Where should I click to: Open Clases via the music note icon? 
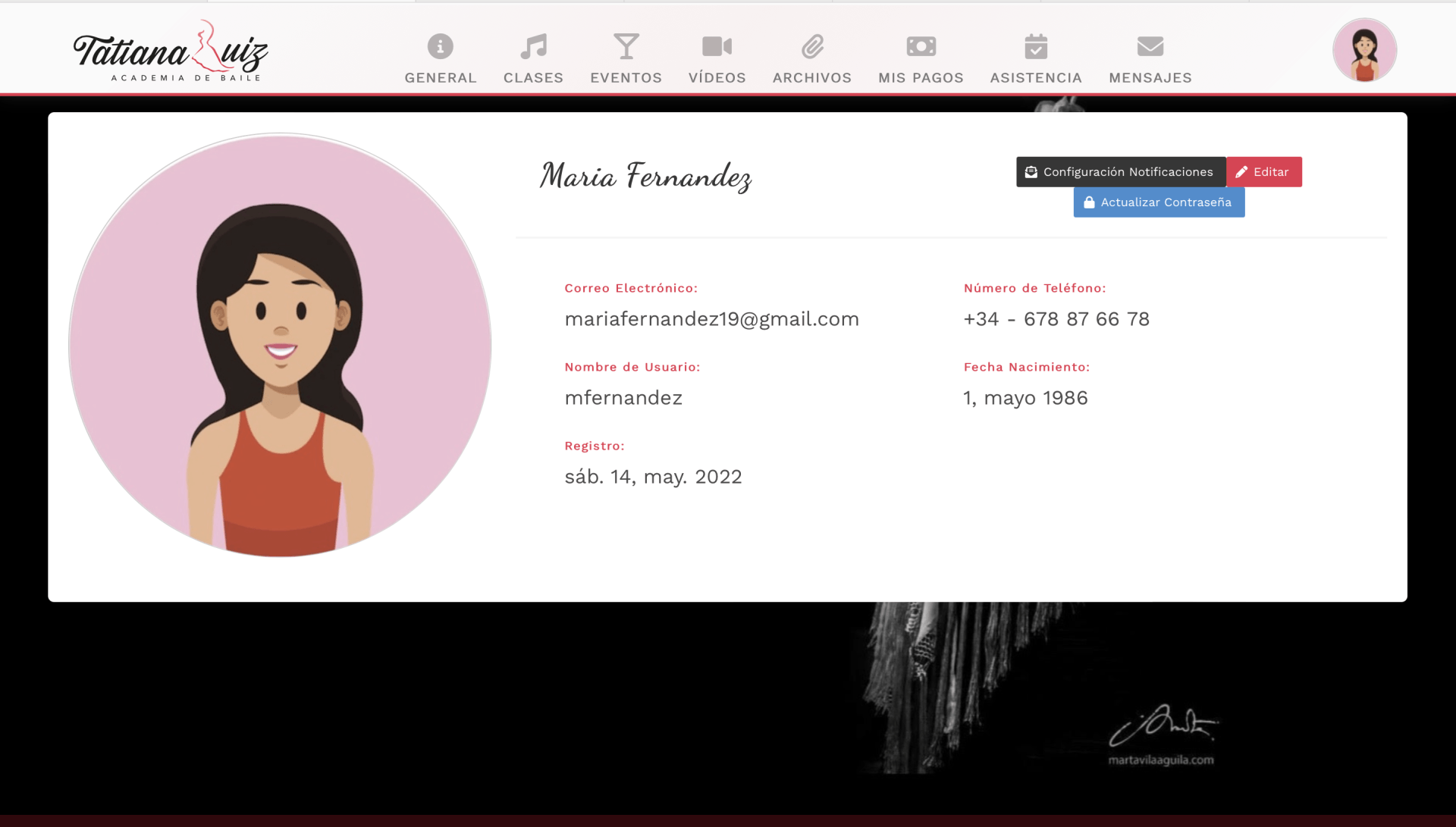533,46
